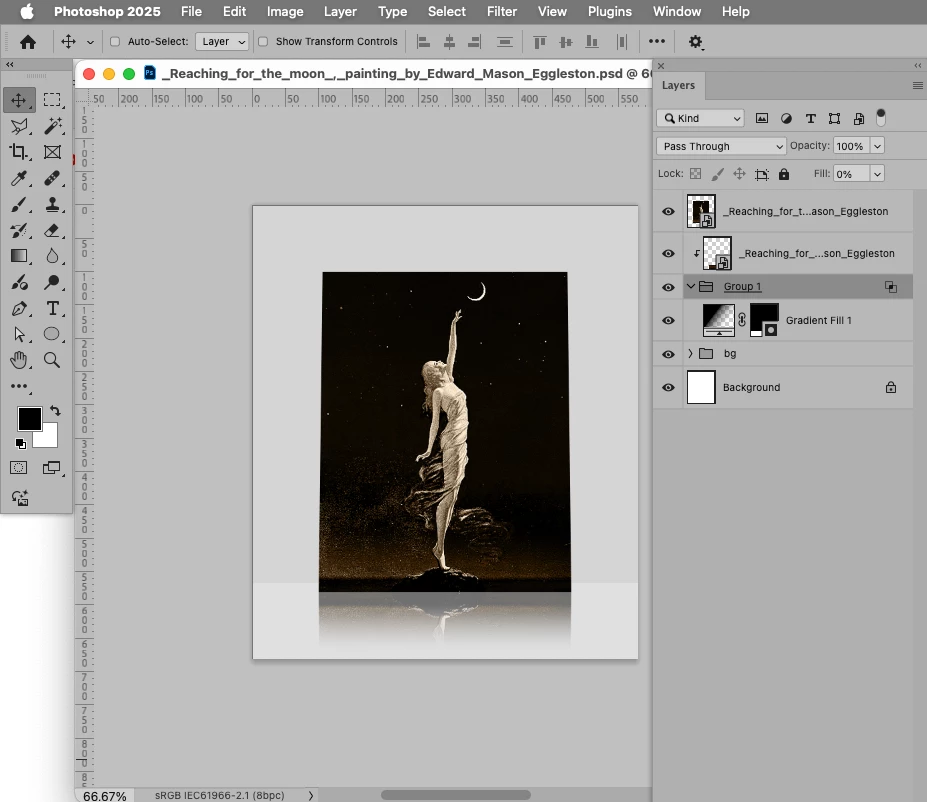The width and height of the screenshot is (927, 802).
Task: Open the Pass Through blend mode dropdown
Action: pos(721,146)
